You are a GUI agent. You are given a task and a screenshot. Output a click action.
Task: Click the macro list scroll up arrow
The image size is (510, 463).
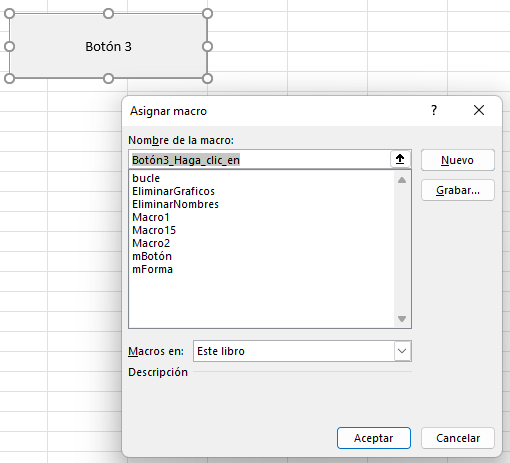pos(402,180)
